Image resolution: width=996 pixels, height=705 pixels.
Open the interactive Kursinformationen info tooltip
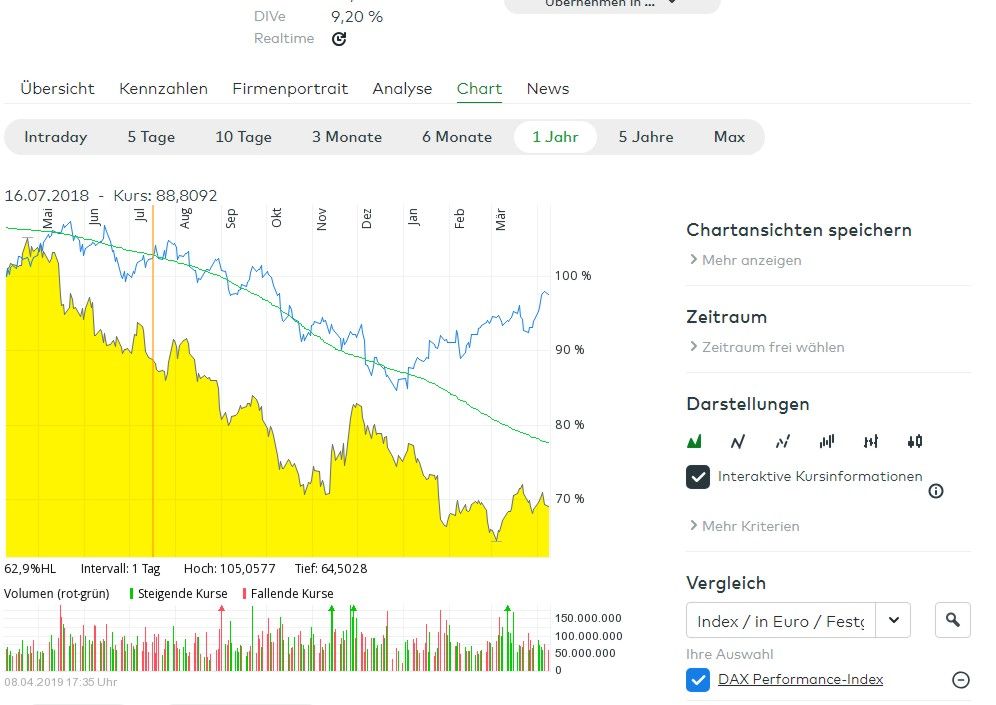tap(937, 491)
